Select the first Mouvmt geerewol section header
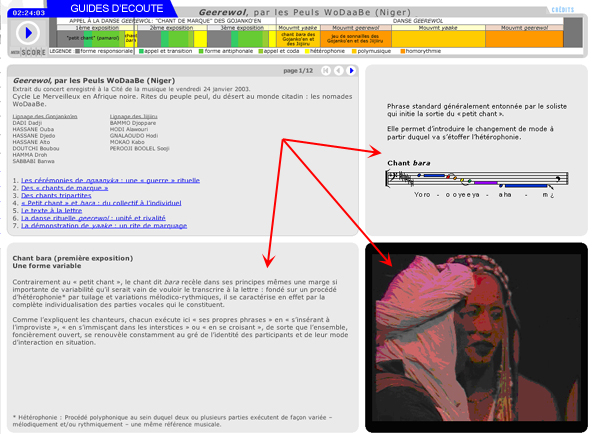Screen dimensions: 600x434 pos(356,28)
